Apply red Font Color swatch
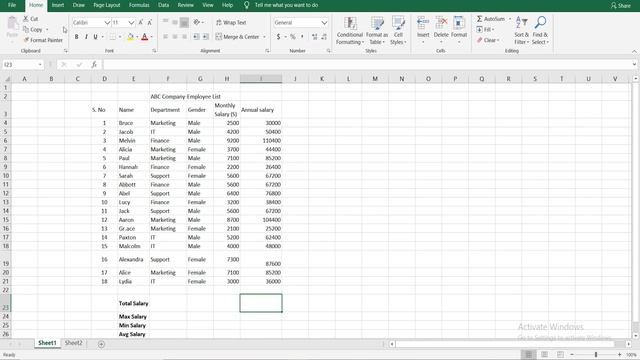Screen dimensions: 640x360 pos(144,37)
